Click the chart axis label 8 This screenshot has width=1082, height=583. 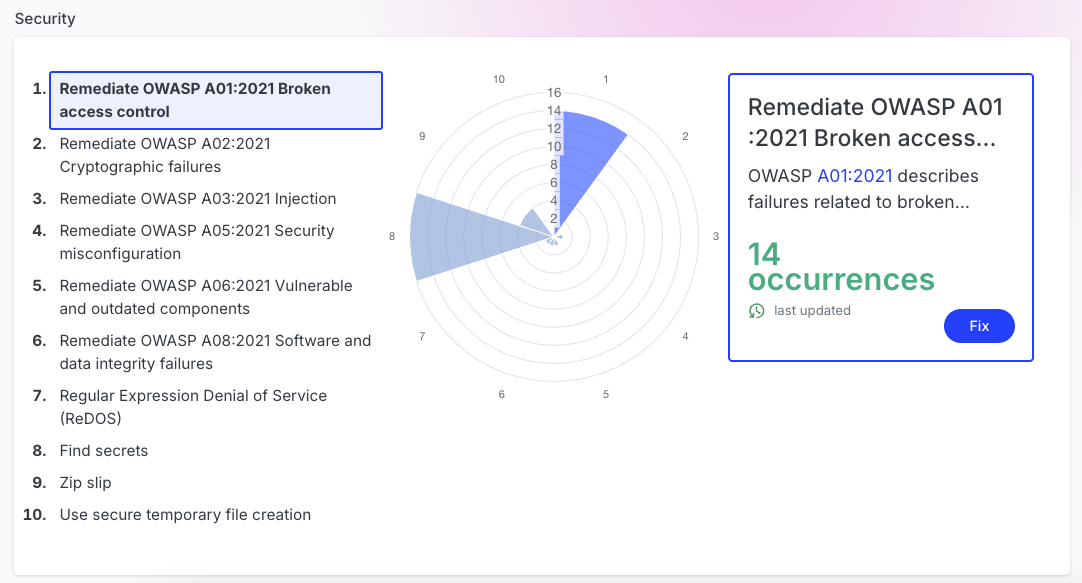point(392,237)
